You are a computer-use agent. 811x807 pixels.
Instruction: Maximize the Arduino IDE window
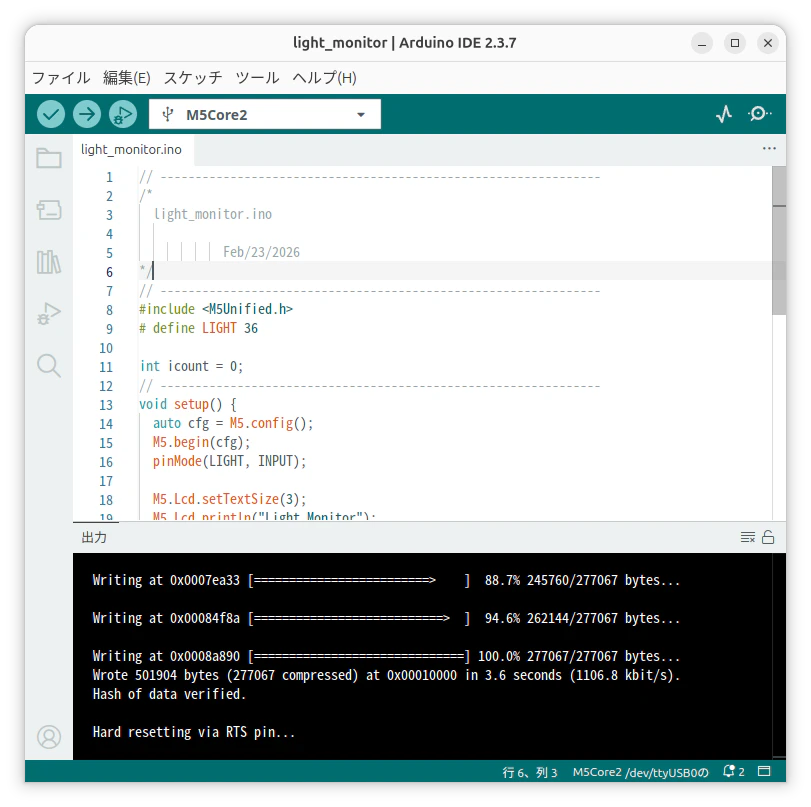735,43
